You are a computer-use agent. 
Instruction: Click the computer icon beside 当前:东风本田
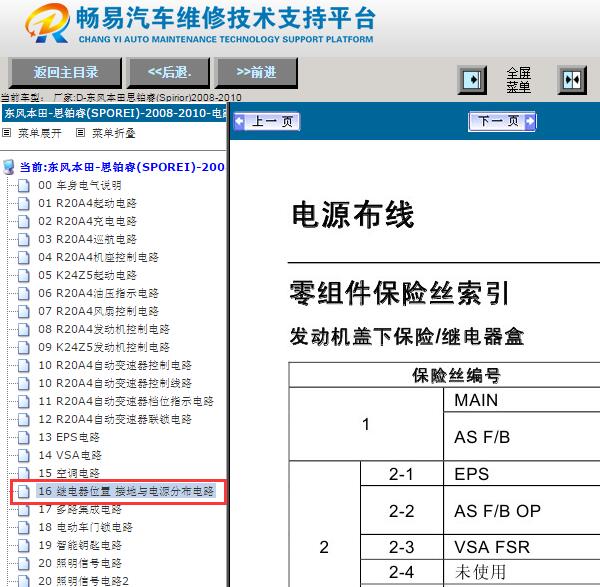[x=9, y=168]
